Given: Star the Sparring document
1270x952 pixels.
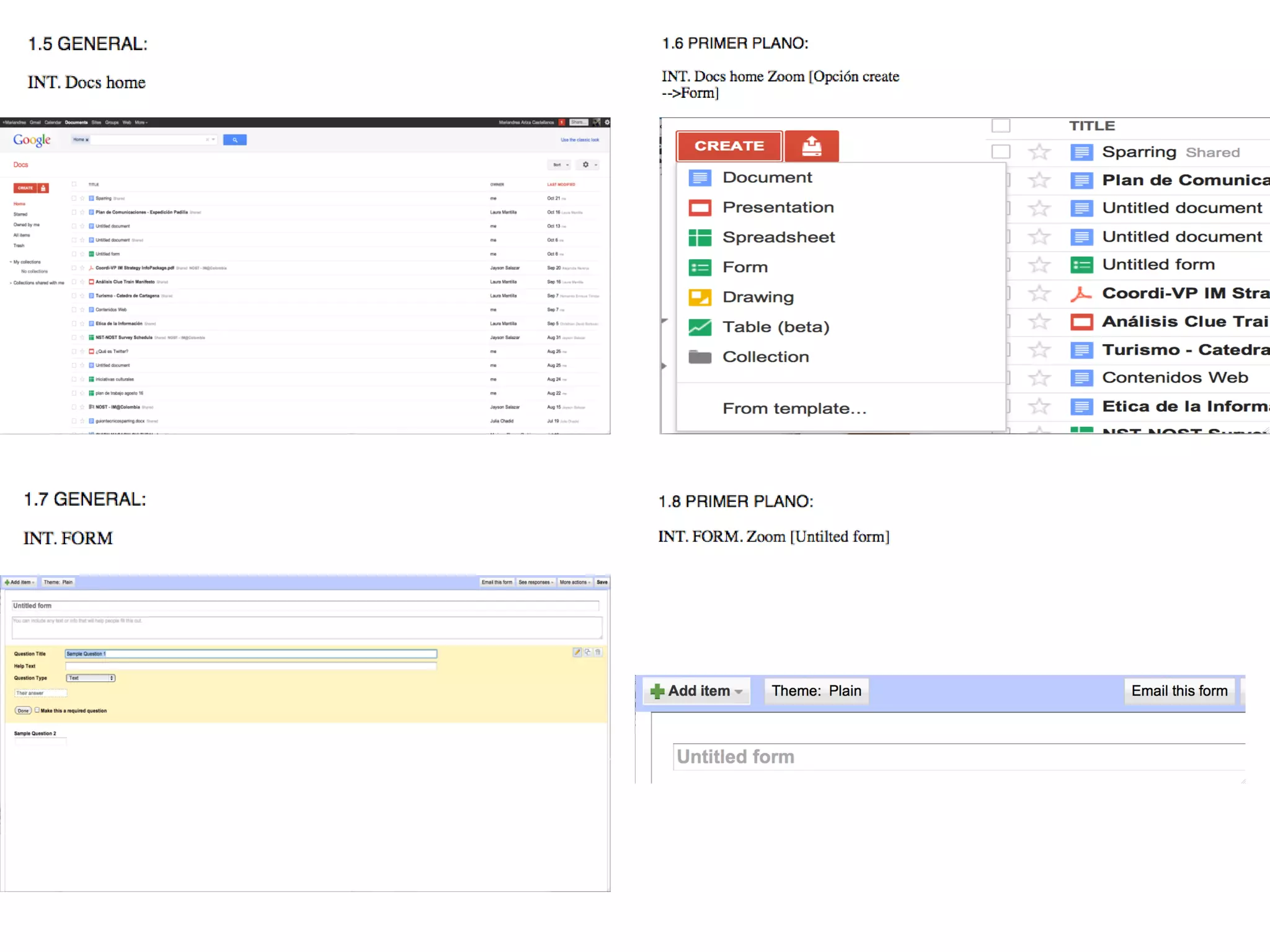Looking at the screenshot, I should 1039,152.
